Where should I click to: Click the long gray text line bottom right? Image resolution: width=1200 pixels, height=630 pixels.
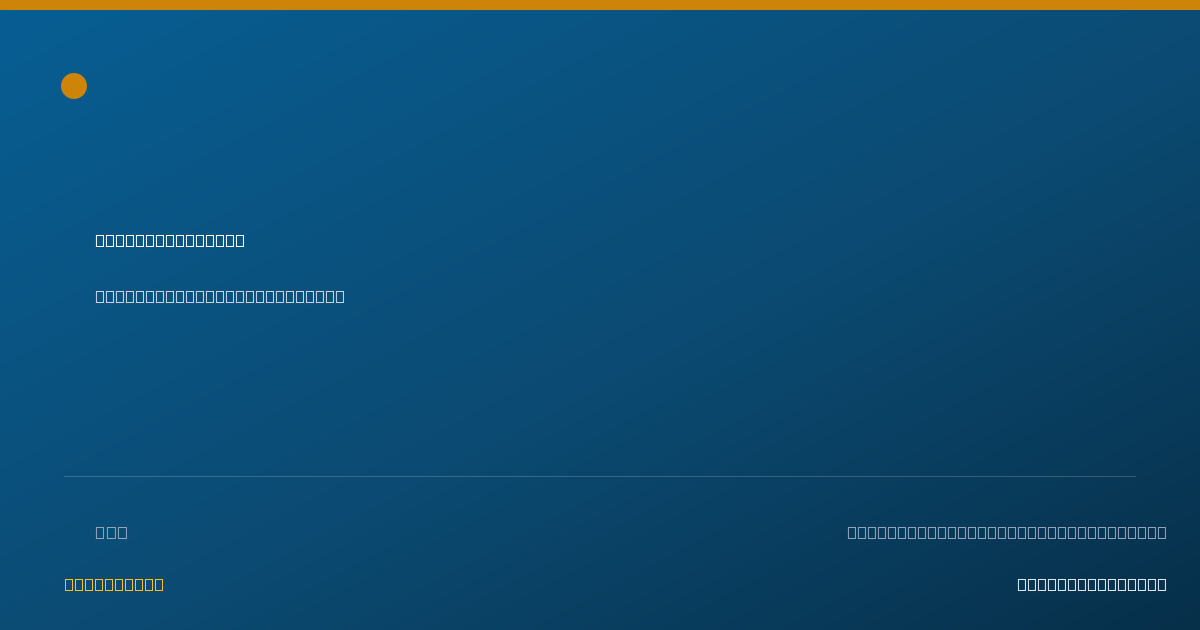click(x=1007, y=532)
